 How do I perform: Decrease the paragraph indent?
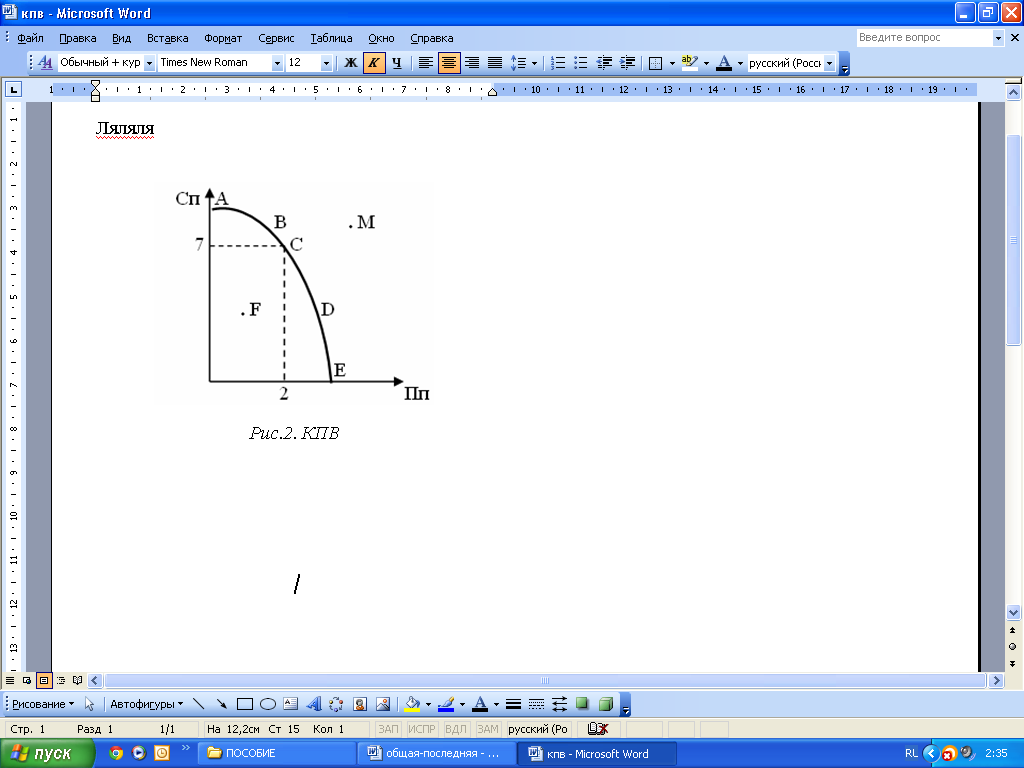pos(604,63)
